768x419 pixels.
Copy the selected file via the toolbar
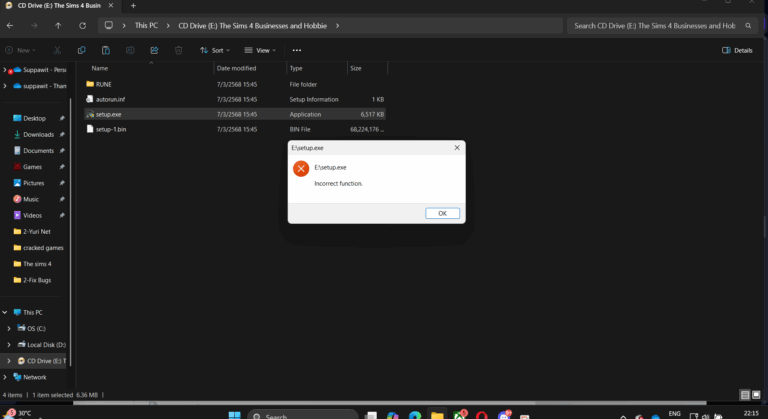click(x=81, y=50)
